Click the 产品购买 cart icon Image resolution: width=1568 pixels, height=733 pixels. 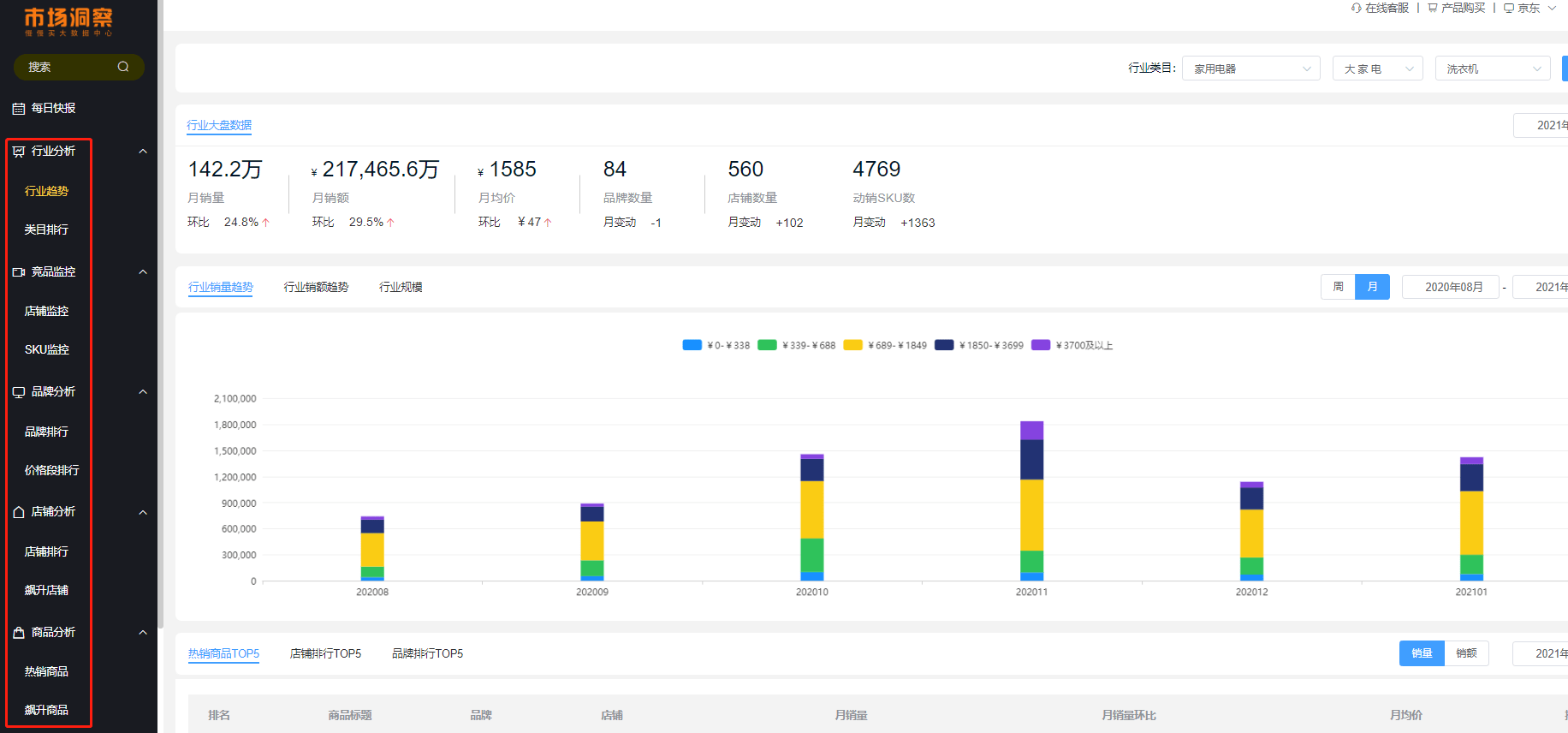1433,8
